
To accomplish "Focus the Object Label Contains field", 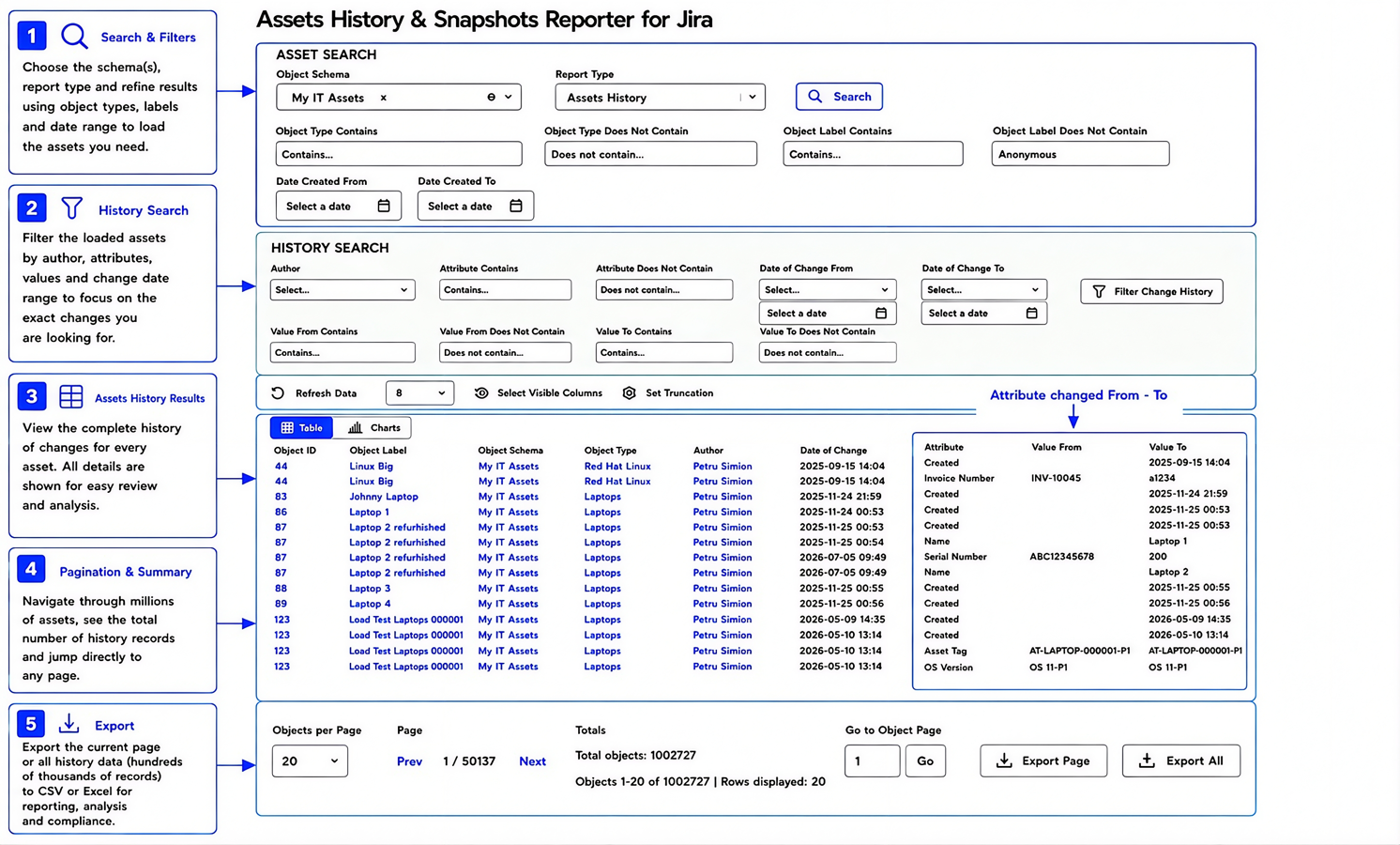I will click(873, 154).
